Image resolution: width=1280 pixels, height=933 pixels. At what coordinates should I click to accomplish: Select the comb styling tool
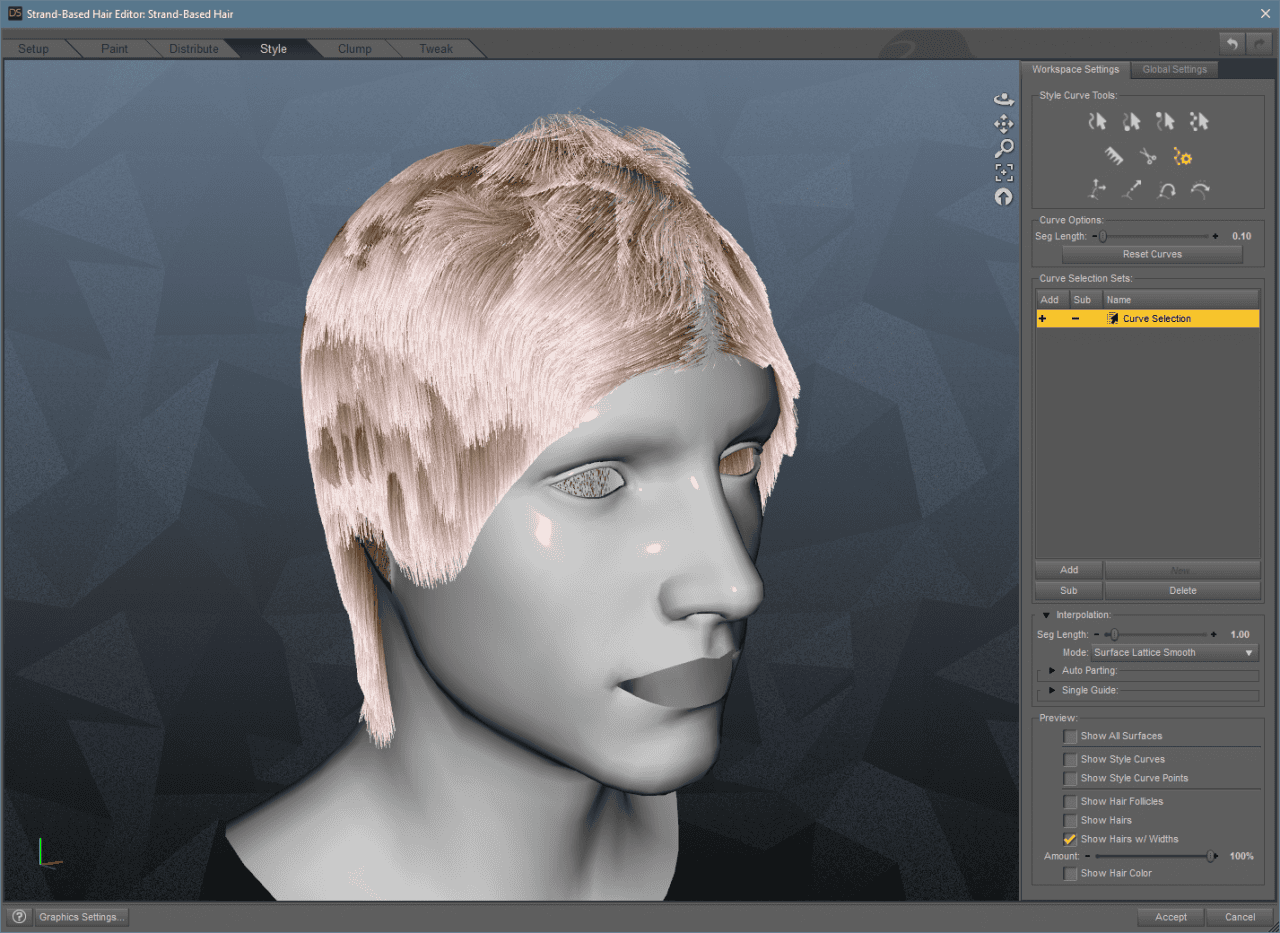1113,156
